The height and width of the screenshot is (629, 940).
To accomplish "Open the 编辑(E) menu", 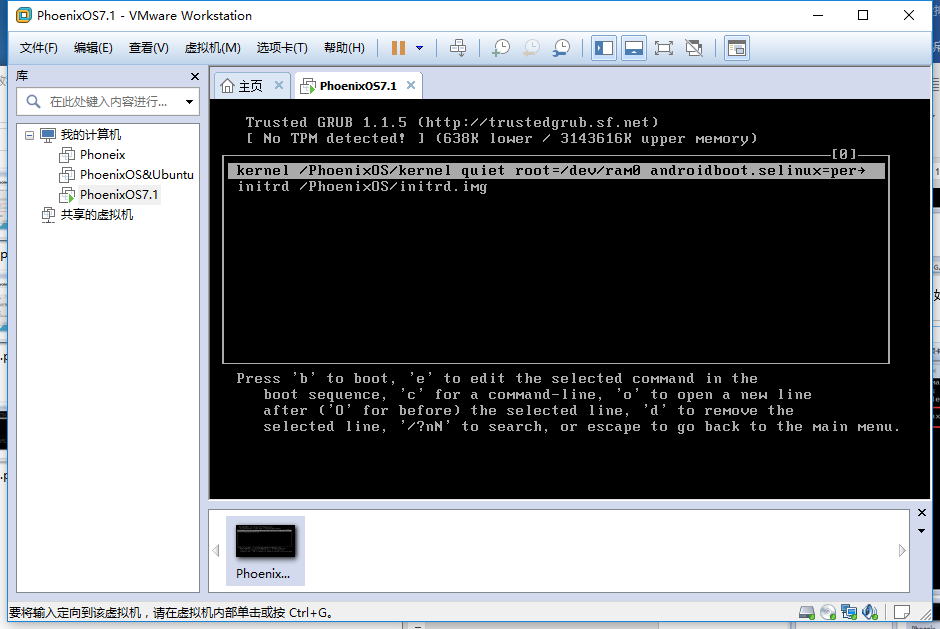I will point(93,48).
